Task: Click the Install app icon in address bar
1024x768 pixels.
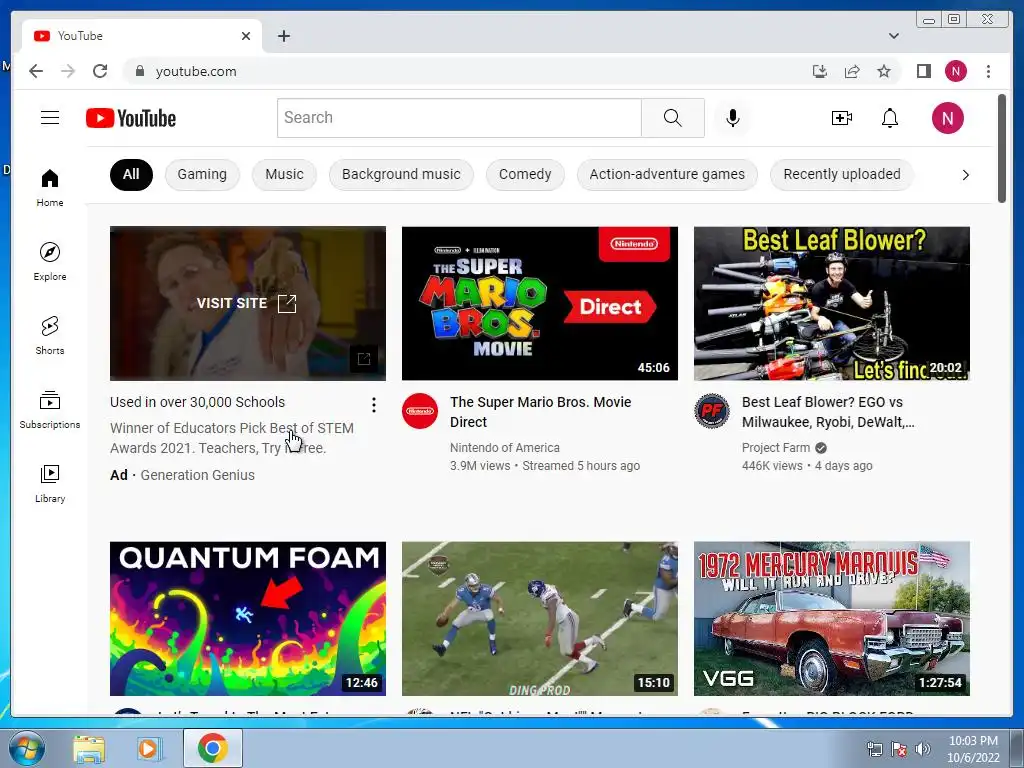Action: coord(820,71)
